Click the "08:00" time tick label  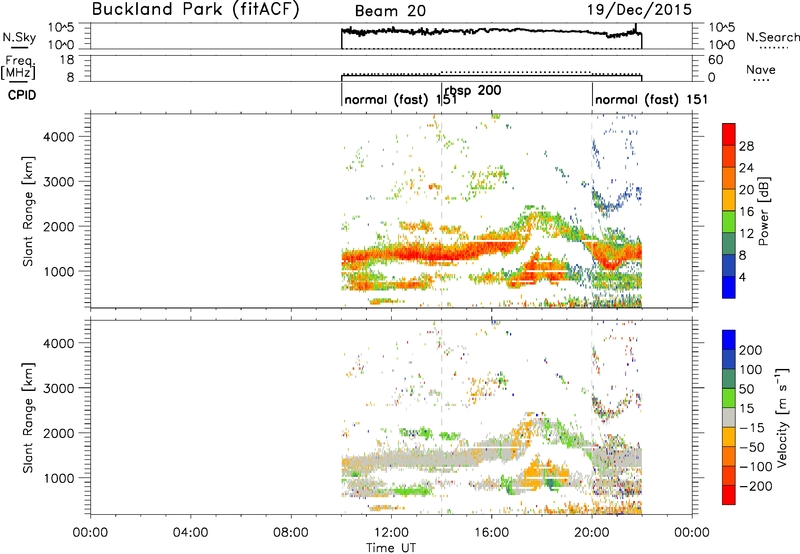pyautogui.click(x=291, y=533)
